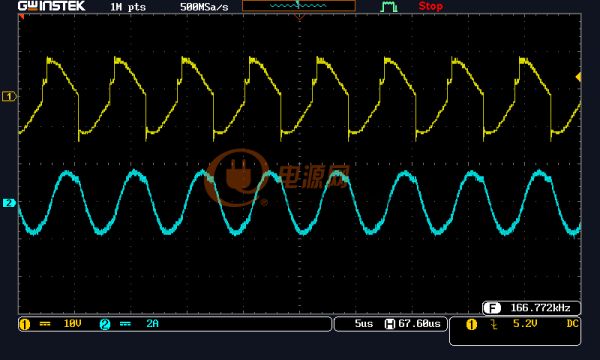600x360 pixels.
Task: Click the yellow channel 1 badge in bottom bar
Action: (x=24, y=324)
